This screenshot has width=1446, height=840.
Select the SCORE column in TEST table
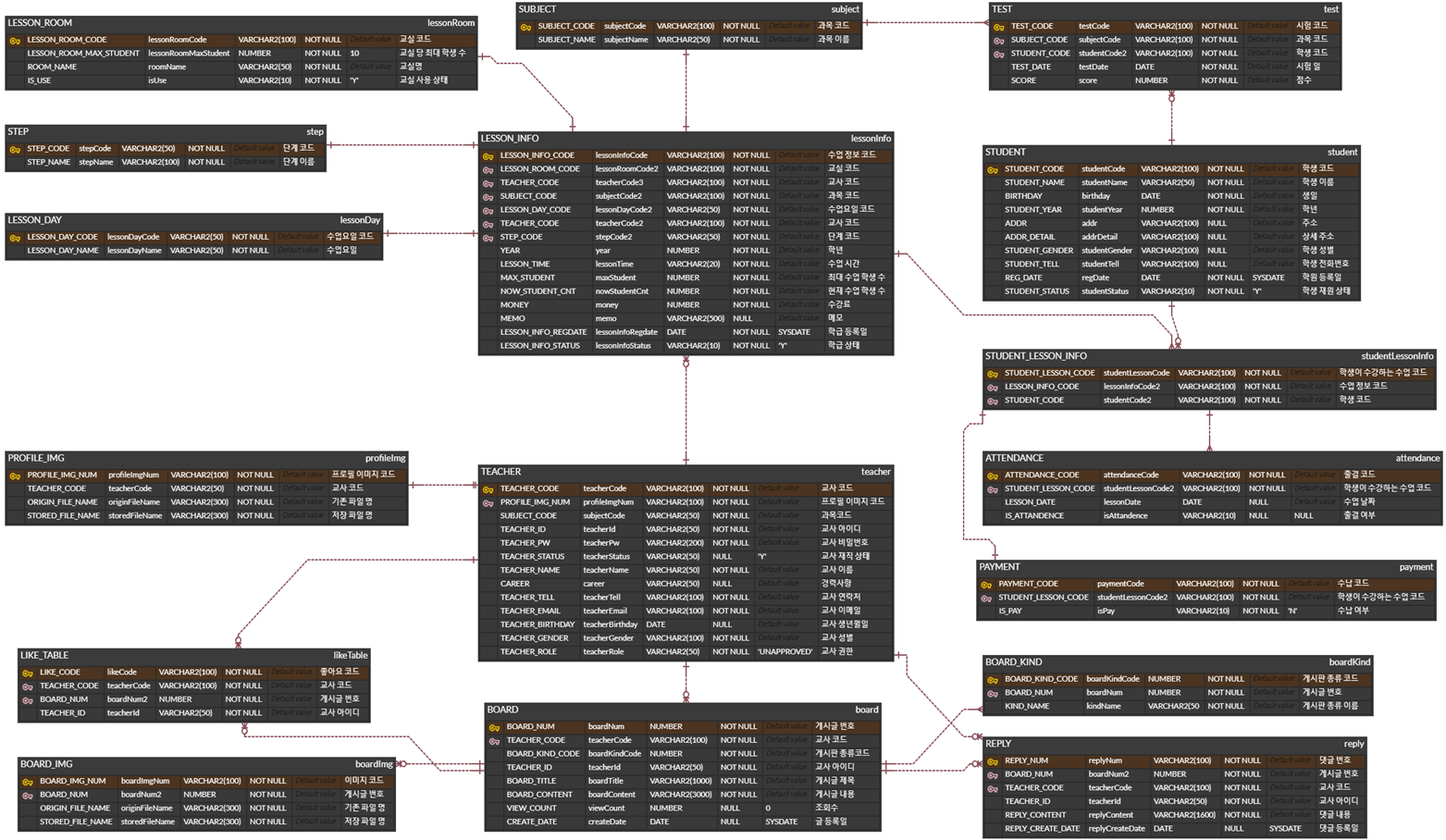pos(1165,81)
